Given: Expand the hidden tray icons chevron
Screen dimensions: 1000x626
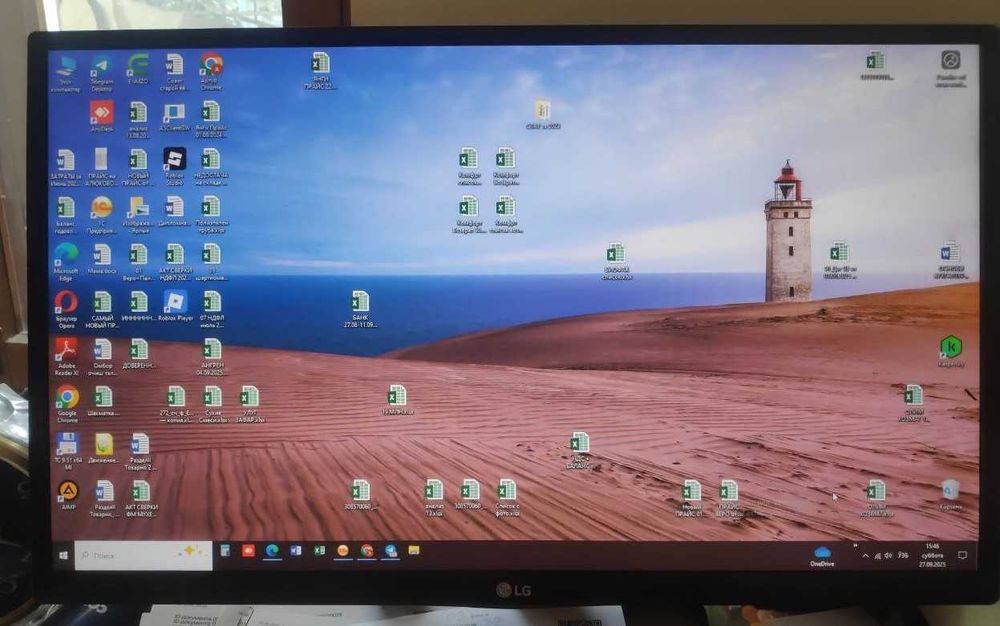Looking at the screenshot, I should click(x=865, y=556).
